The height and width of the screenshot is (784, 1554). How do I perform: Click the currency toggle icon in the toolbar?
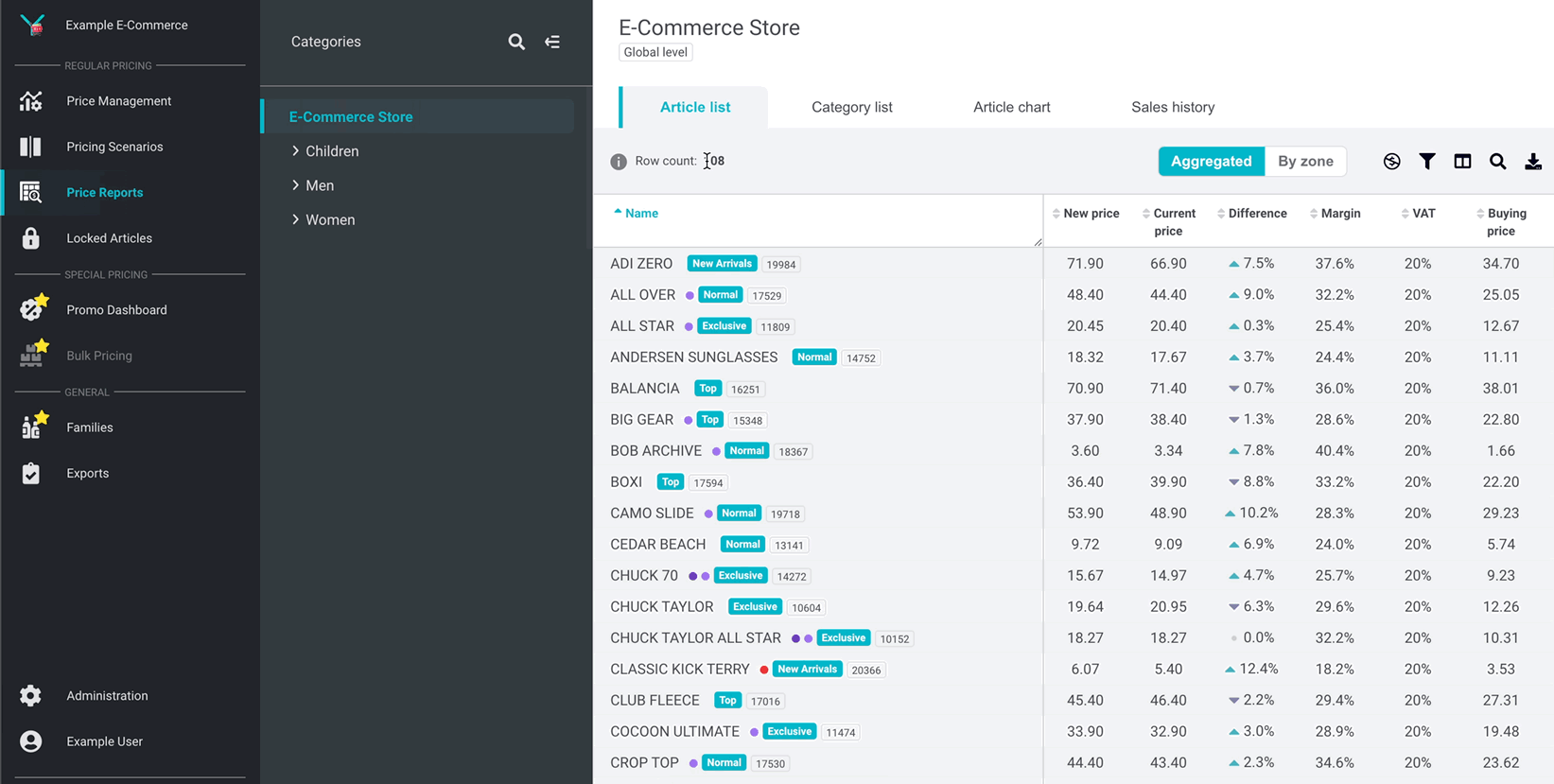[x=1391, y=162]
